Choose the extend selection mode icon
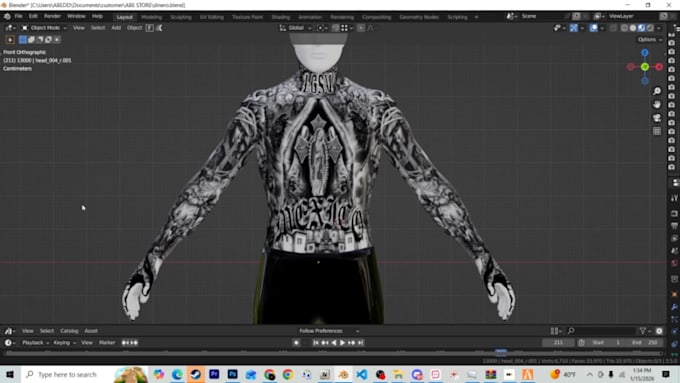Image resolution: width=680 pixels, height=383 pixels. pyautogui.click(x=31, y=39)
